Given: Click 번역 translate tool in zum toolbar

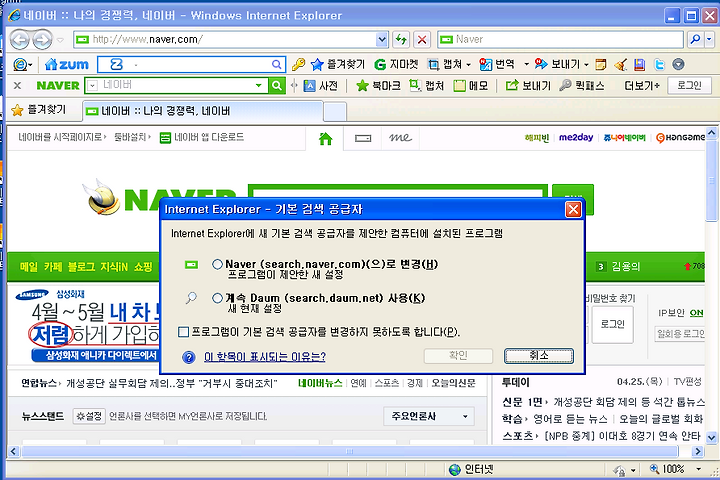Looking at the screenshot, I should 497,64.
